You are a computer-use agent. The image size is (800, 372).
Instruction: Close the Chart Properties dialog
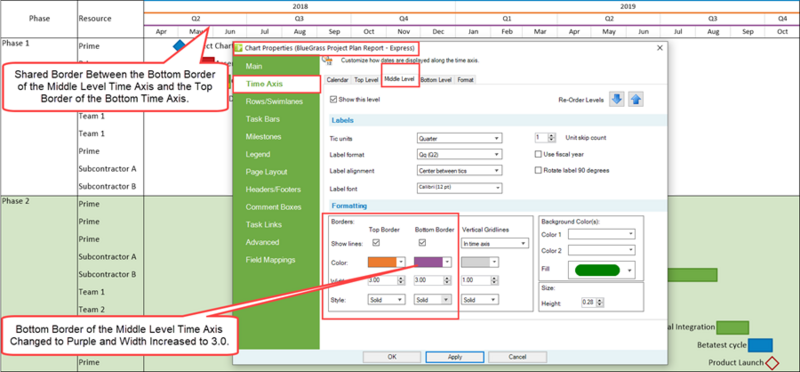tap(660, 48)
